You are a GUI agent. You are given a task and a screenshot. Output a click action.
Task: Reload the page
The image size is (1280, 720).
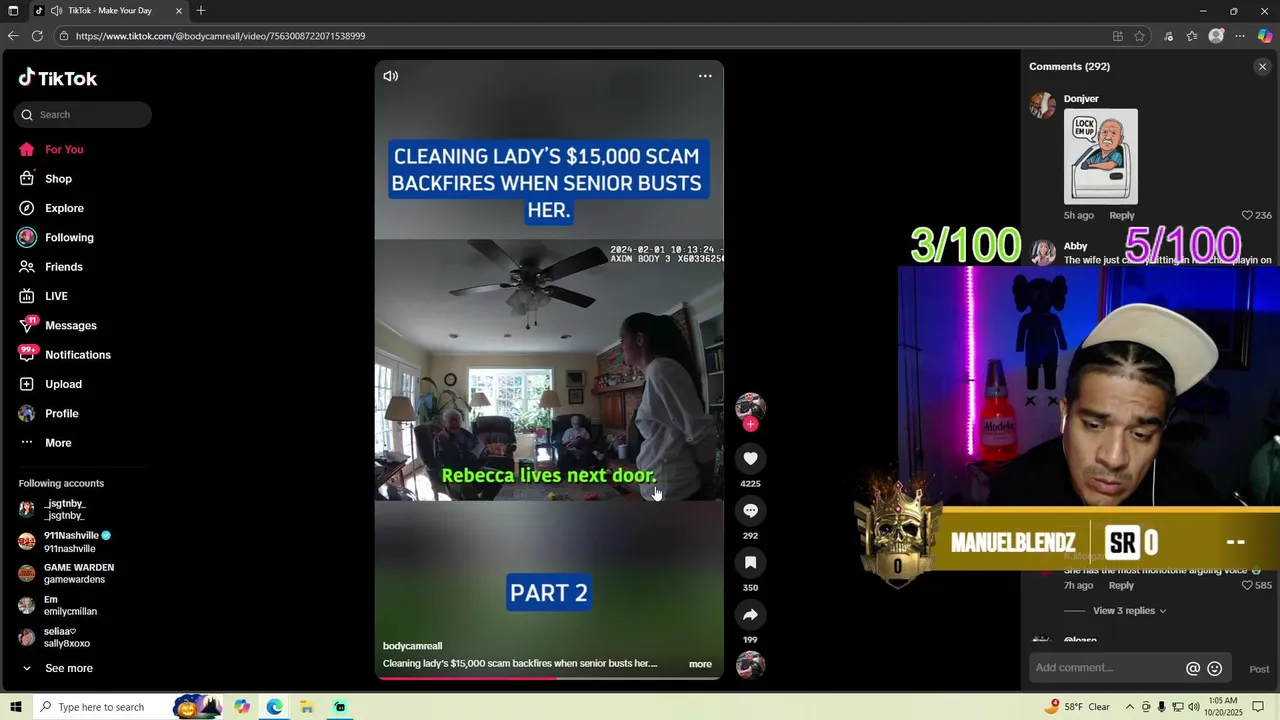click(37, 36)
